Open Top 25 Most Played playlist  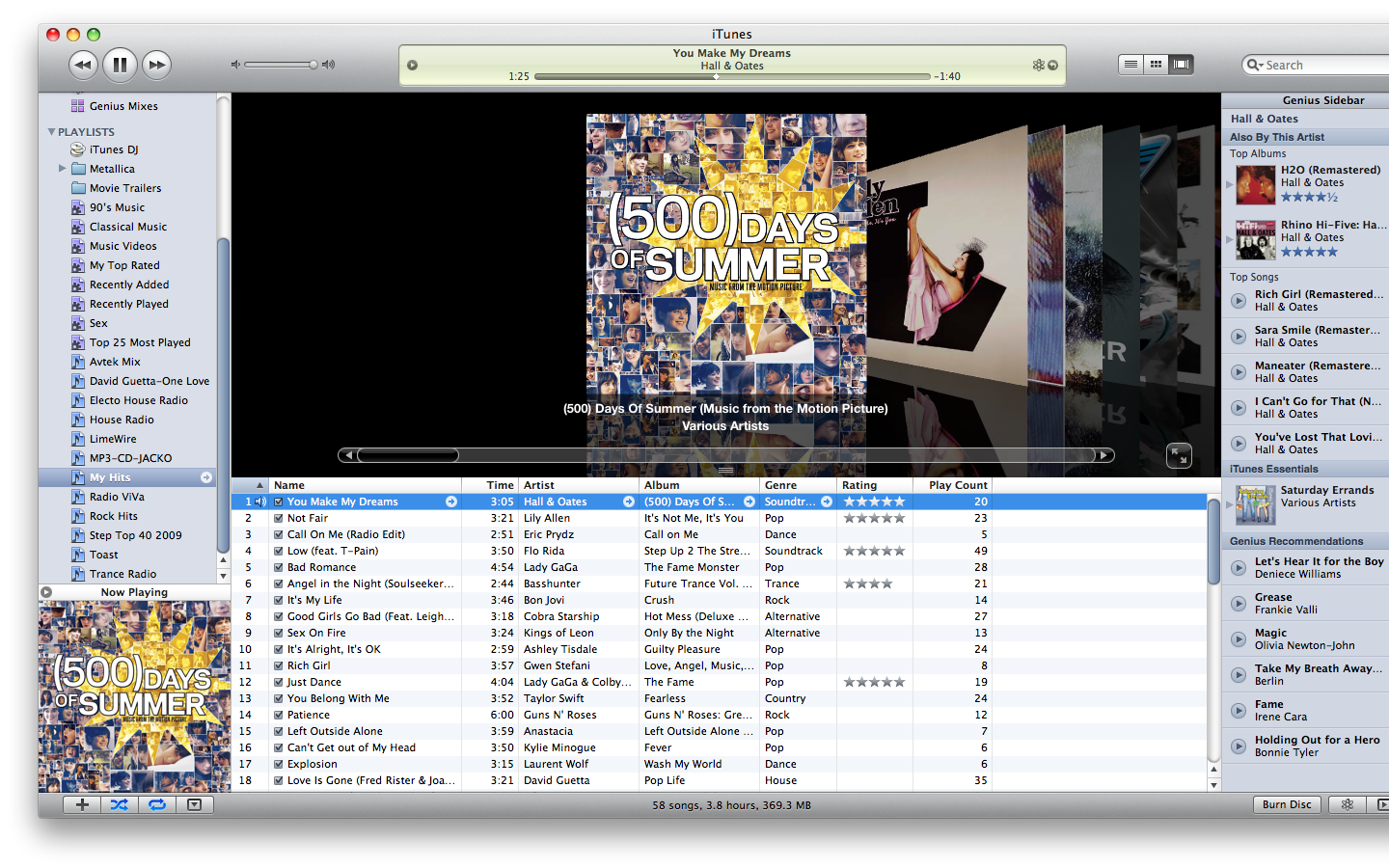(x=140, y=342)
